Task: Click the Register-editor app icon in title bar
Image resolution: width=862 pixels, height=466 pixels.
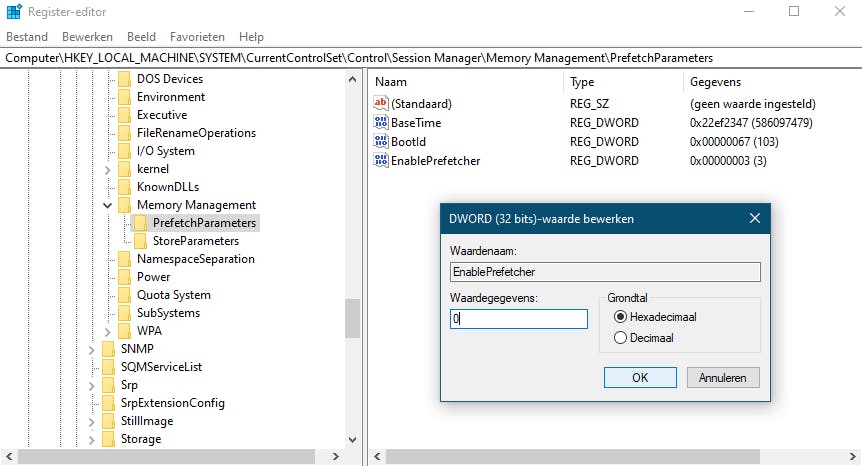Action: coord(14,12)
